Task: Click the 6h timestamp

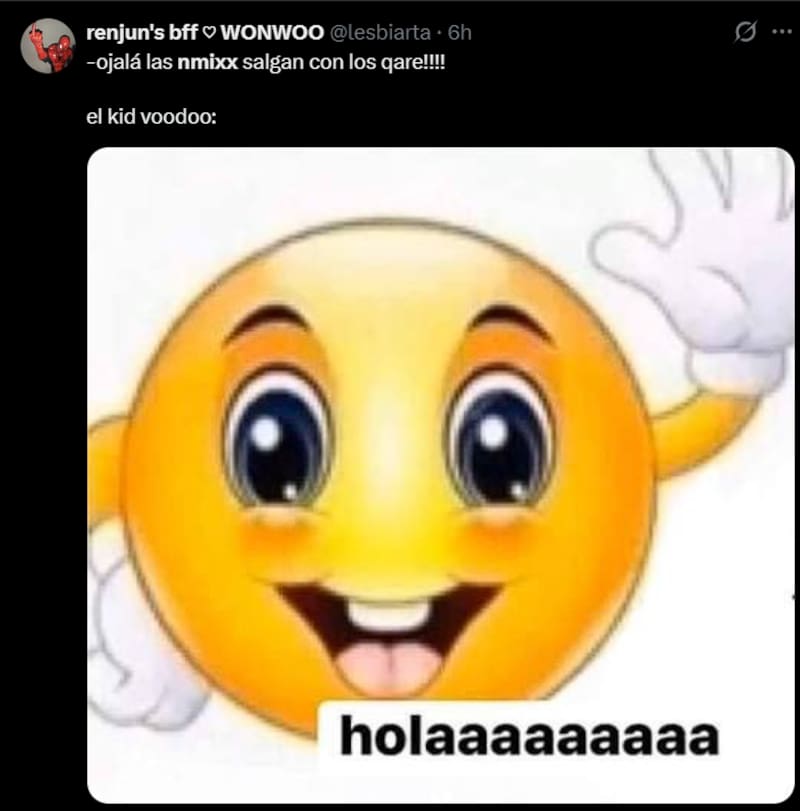Action: (459, 33)
